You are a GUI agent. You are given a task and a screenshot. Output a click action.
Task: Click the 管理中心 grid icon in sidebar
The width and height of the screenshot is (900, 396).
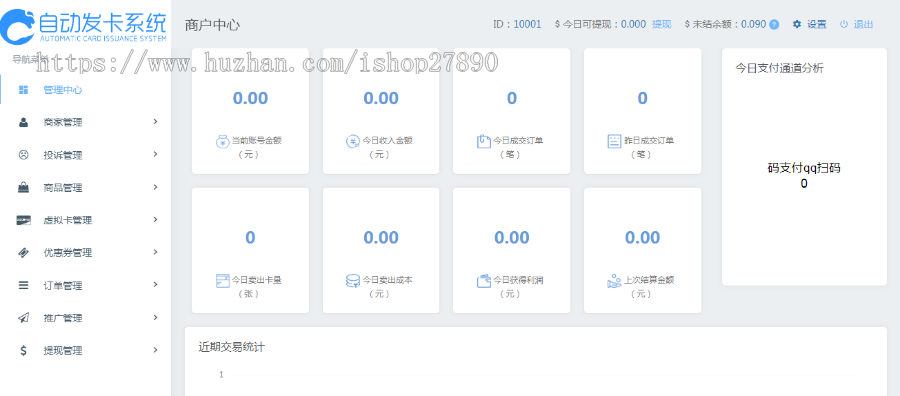point(24,90)
